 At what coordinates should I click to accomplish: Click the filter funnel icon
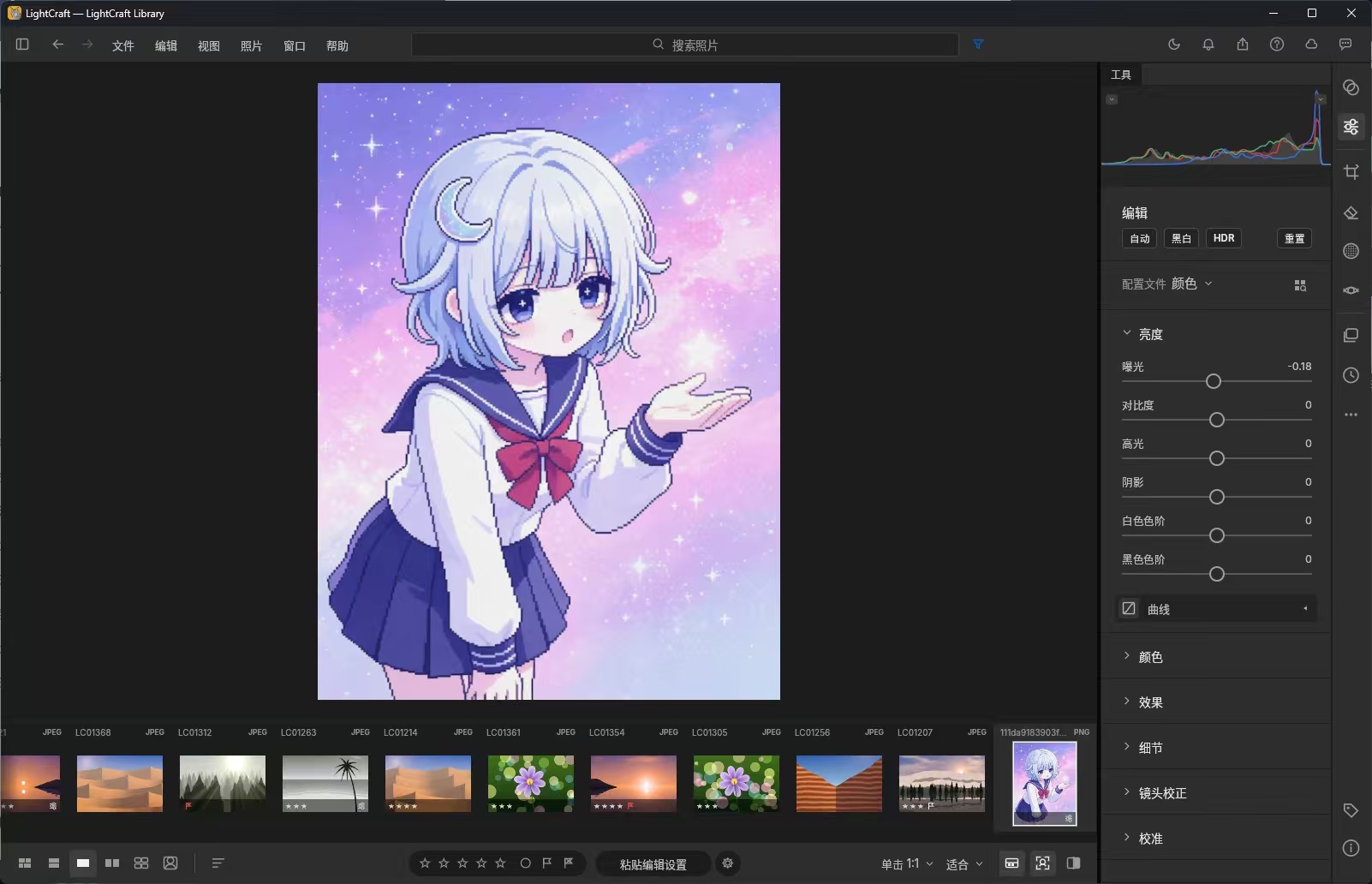[978, 45]
